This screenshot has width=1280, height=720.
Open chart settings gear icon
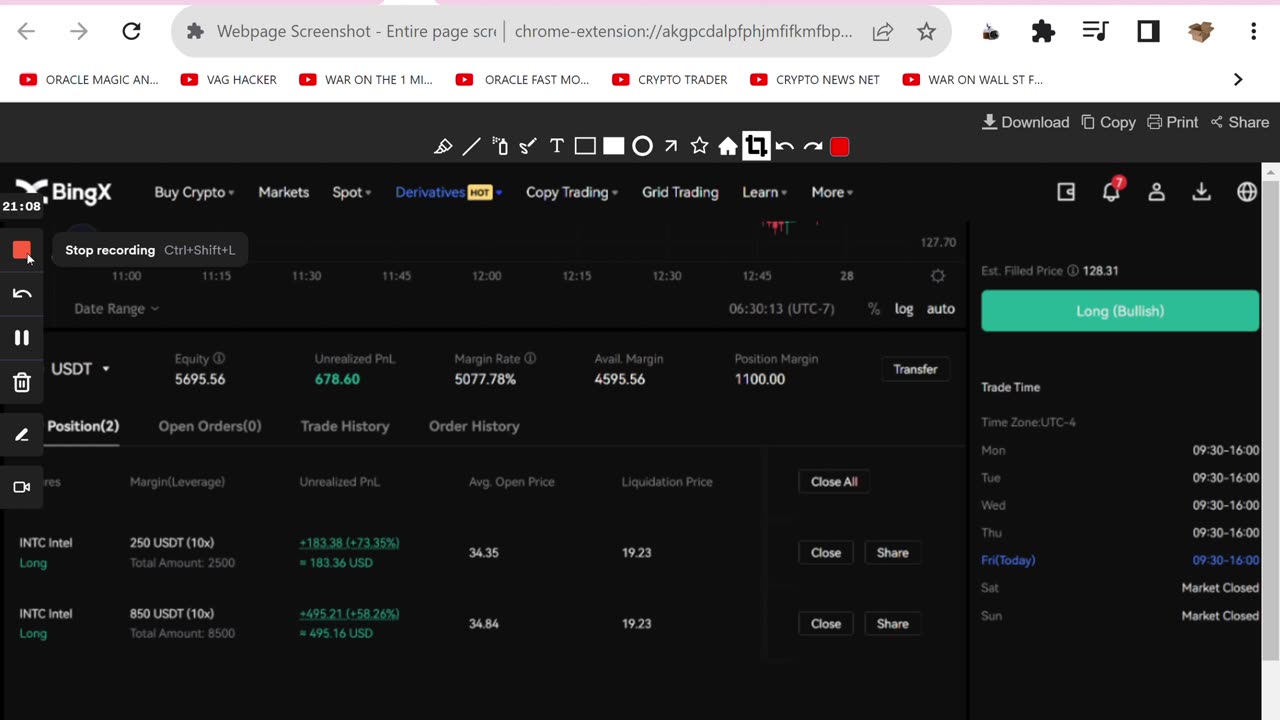(x=937, y=276)
